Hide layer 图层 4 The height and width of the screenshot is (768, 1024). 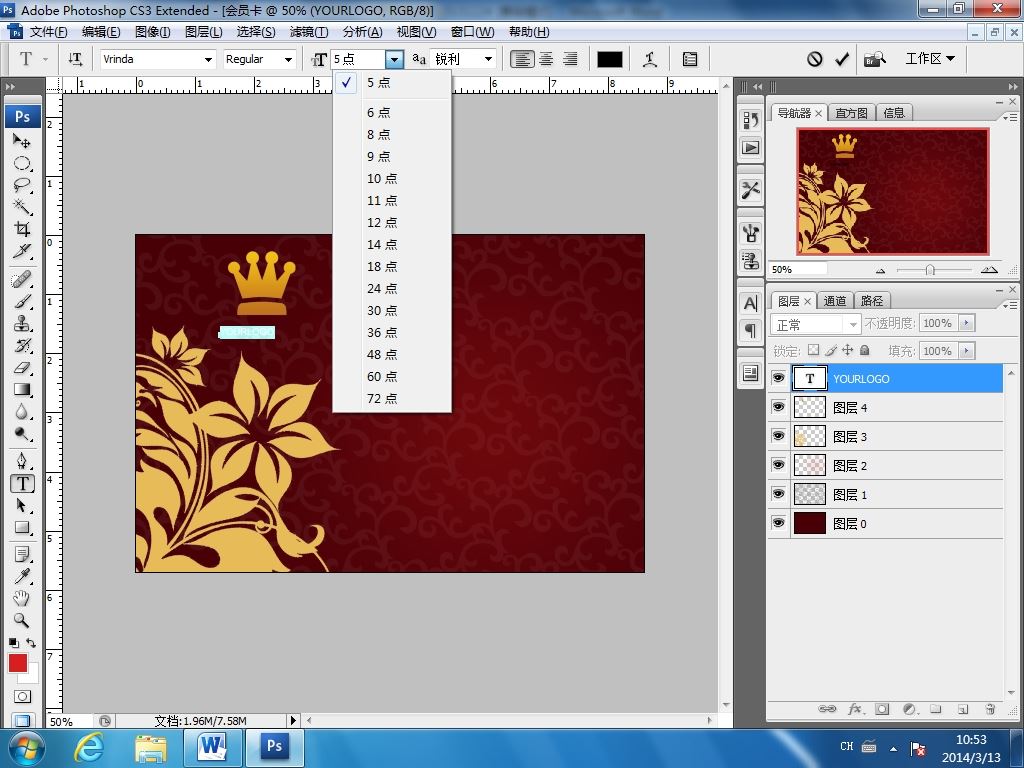(778, 407)
